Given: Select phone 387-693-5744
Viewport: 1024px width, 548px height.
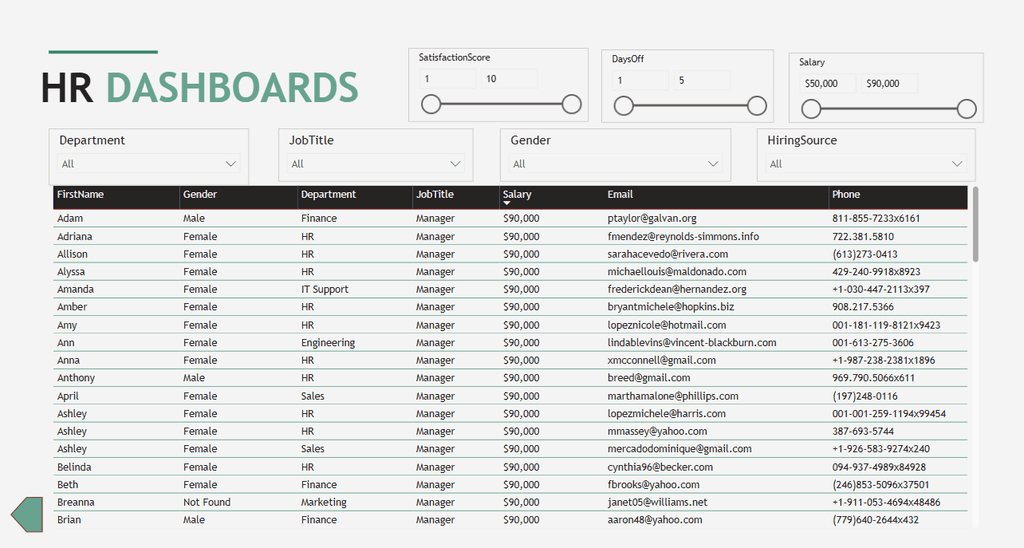Looking at the screenshot, I should [863, 432].
